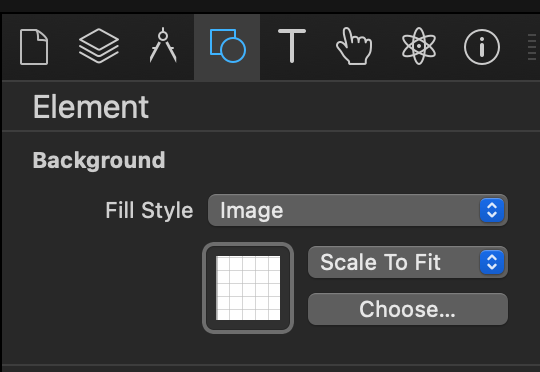The height and width of the screenshot is (372, 540).
Task: Open the Physics inspector atom icon
Action: (x=419, y=46)
